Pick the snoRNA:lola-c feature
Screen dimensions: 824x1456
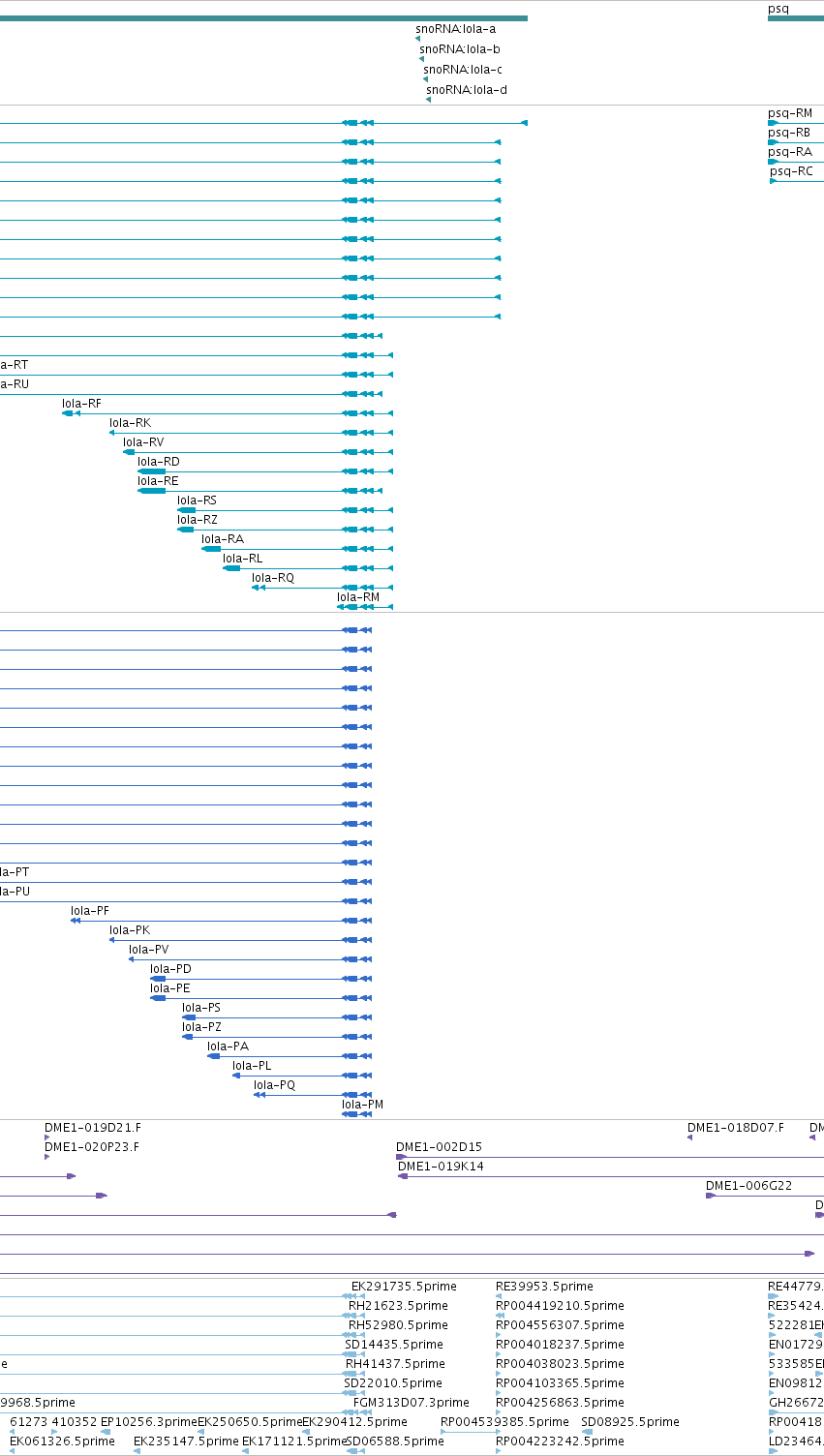tap(463, 70)
